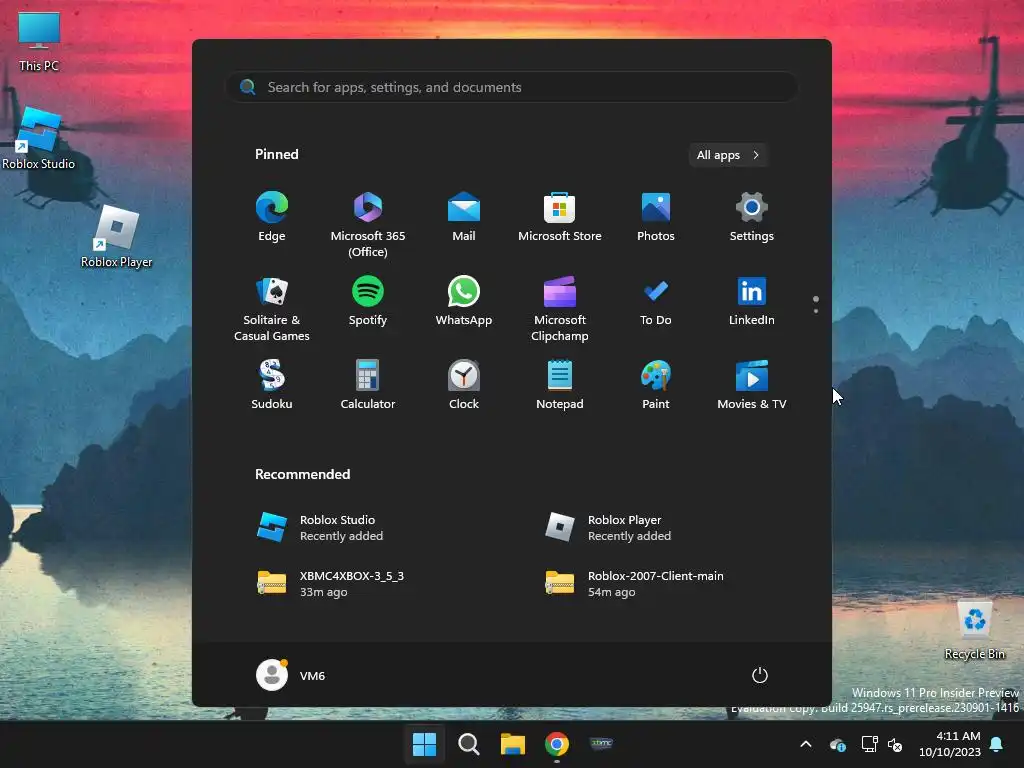Launch Sudoku game
The width and height of the screenshot is (1024, 768).
point(272,385)
